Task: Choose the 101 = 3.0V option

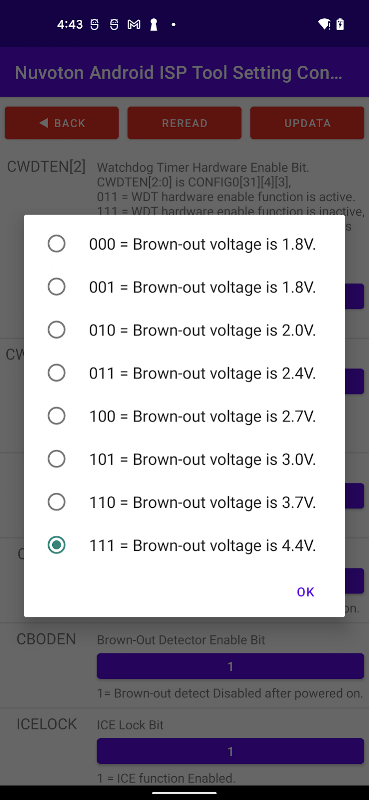Action: pyautogui.click(x=184, y=459)
